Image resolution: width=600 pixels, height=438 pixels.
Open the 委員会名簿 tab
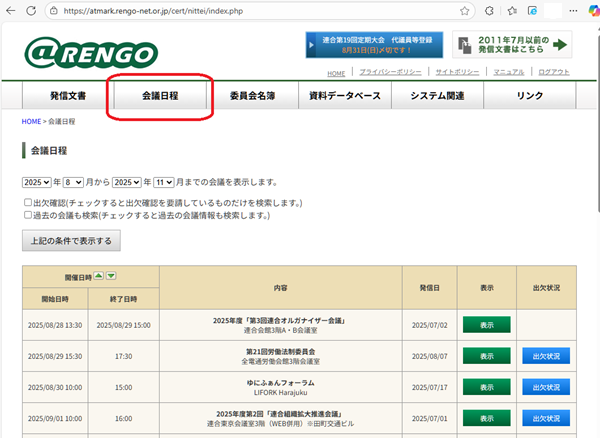coord(253,96)
